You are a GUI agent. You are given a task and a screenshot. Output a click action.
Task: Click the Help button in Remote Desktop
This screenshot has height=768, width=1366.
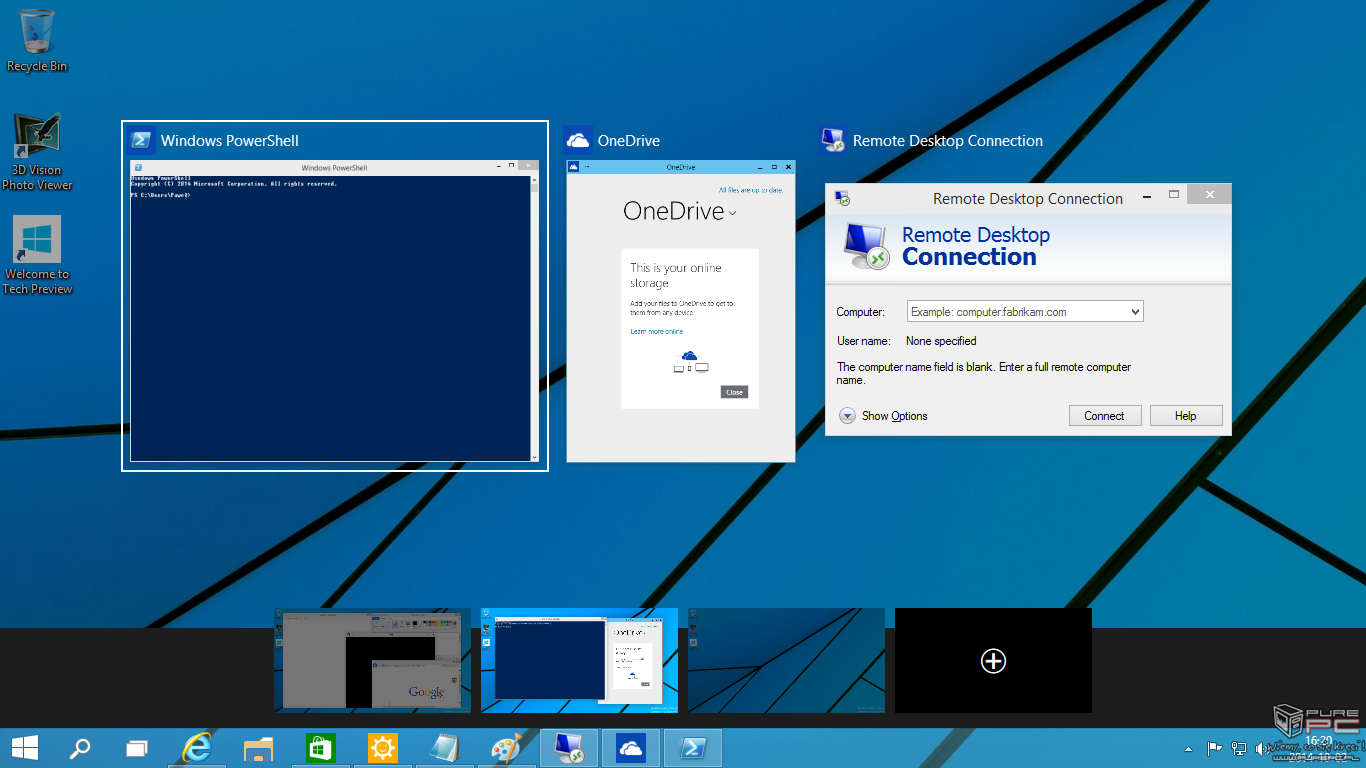pos(1185,416)
